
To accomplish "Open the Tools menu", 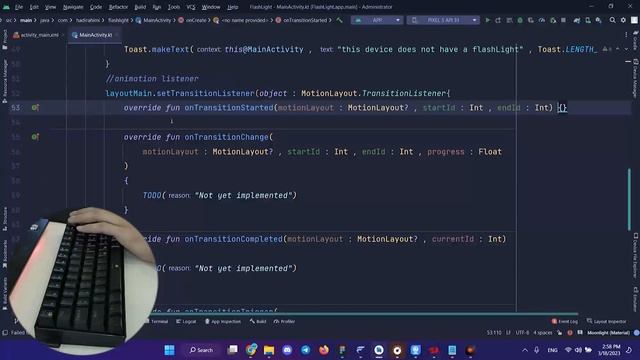I will point(173,7).
